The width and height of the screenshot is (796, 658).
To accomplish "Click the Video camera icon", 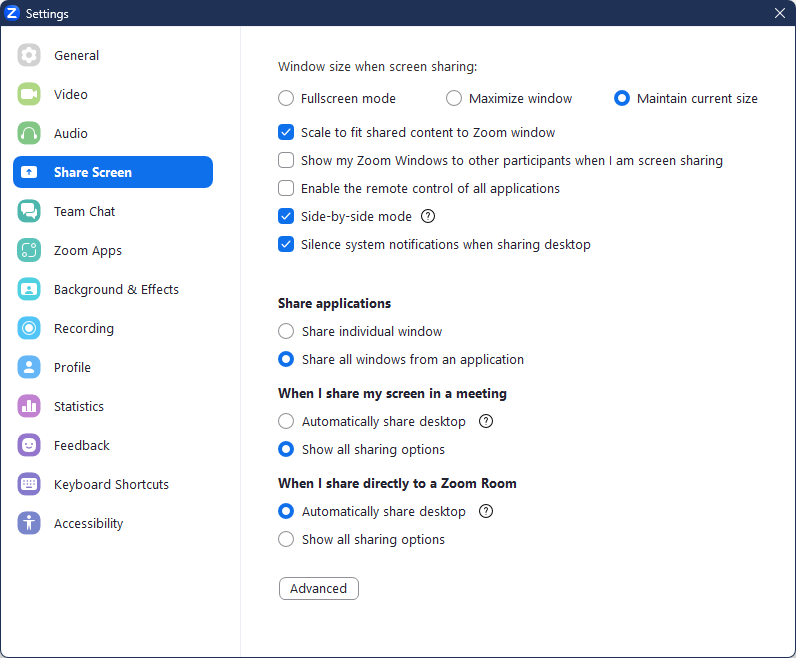I will coord(29,94).
